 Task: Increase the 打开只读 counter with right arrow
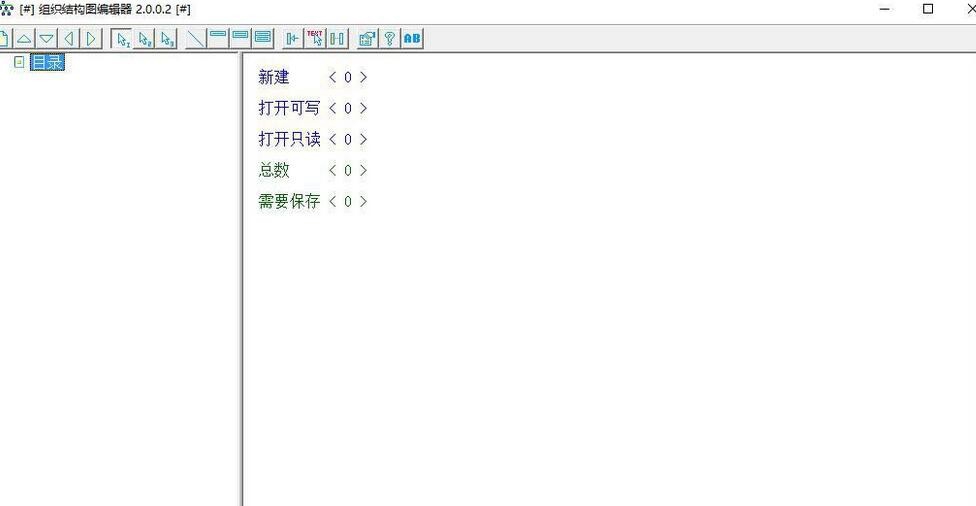364,139
